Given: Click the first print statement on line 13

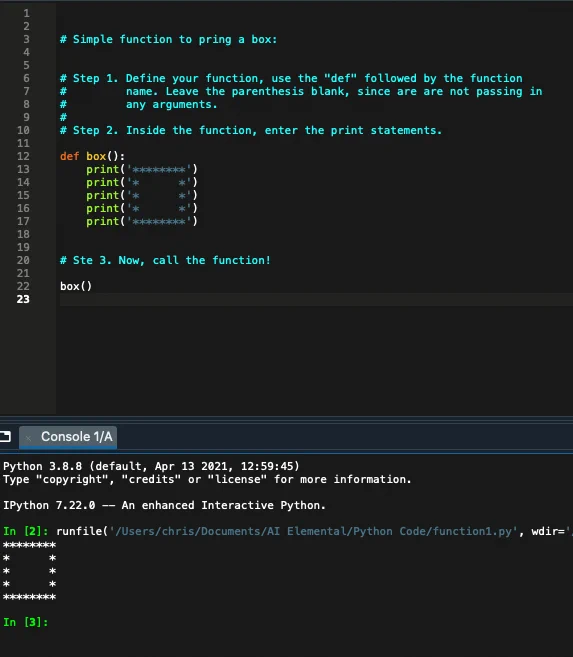Looking at the screenshot, I should pos(142,169).
